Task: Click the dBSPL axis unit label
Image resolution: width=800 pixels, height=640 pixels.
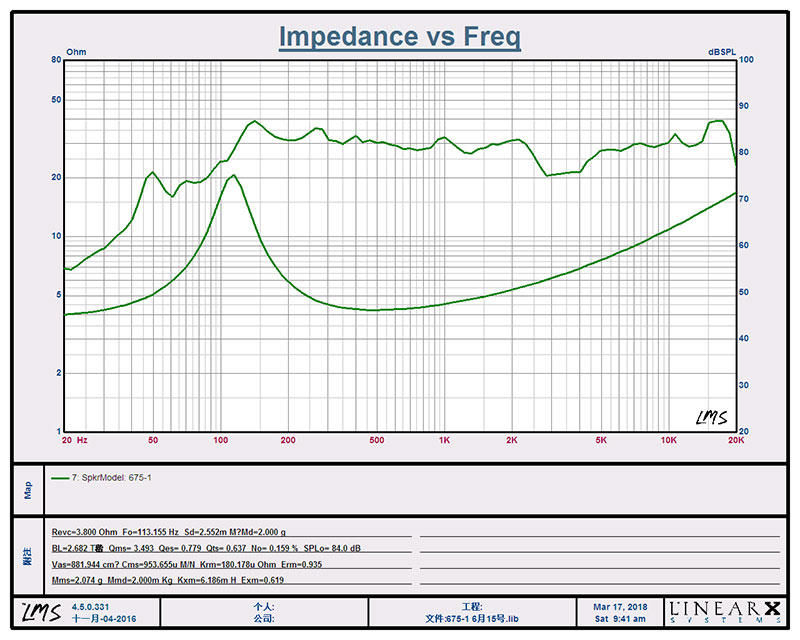Action: (721, 51)
